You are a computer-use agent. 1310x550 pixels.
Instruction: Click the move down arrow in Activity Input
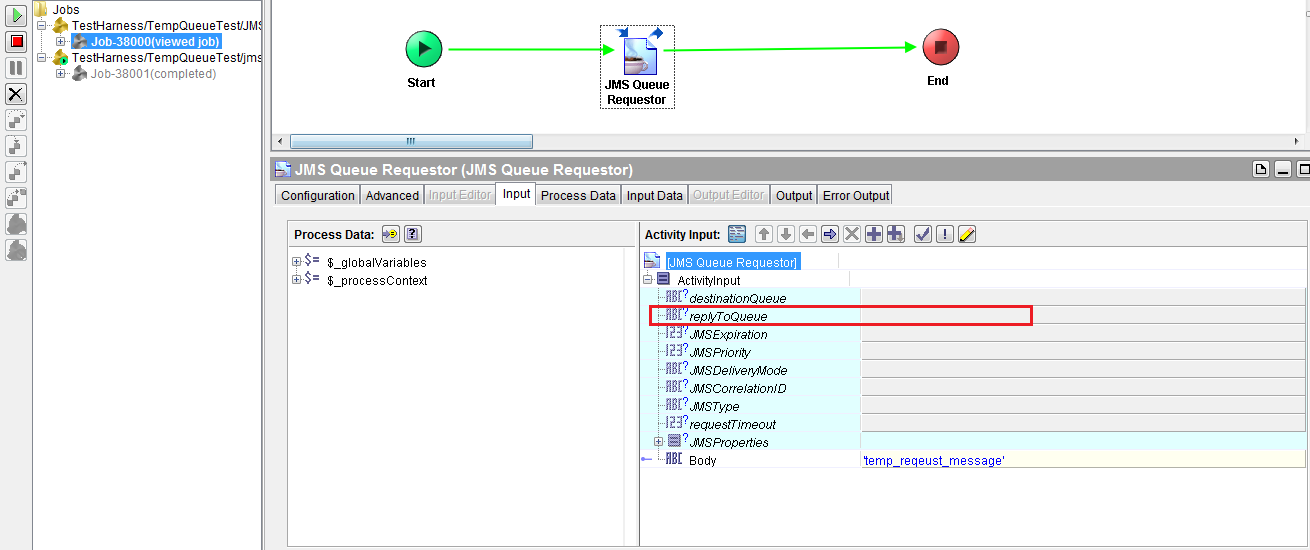(x=786, y=234)
